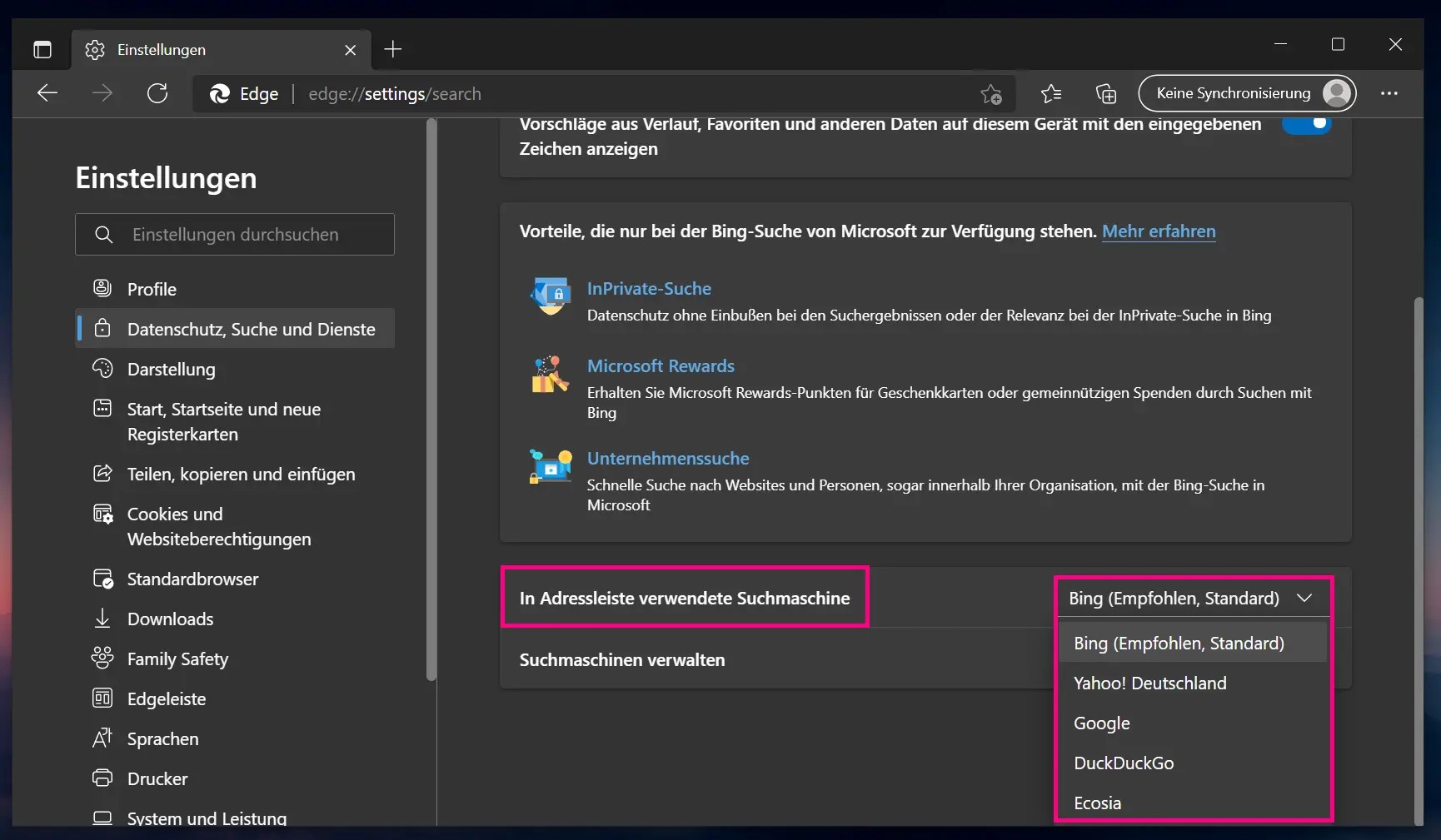Image resolution: width=1441 pixels, height=840 pixels.
Task: Choose DuckDuckGo as the search engine
Action: (1124, 763)
